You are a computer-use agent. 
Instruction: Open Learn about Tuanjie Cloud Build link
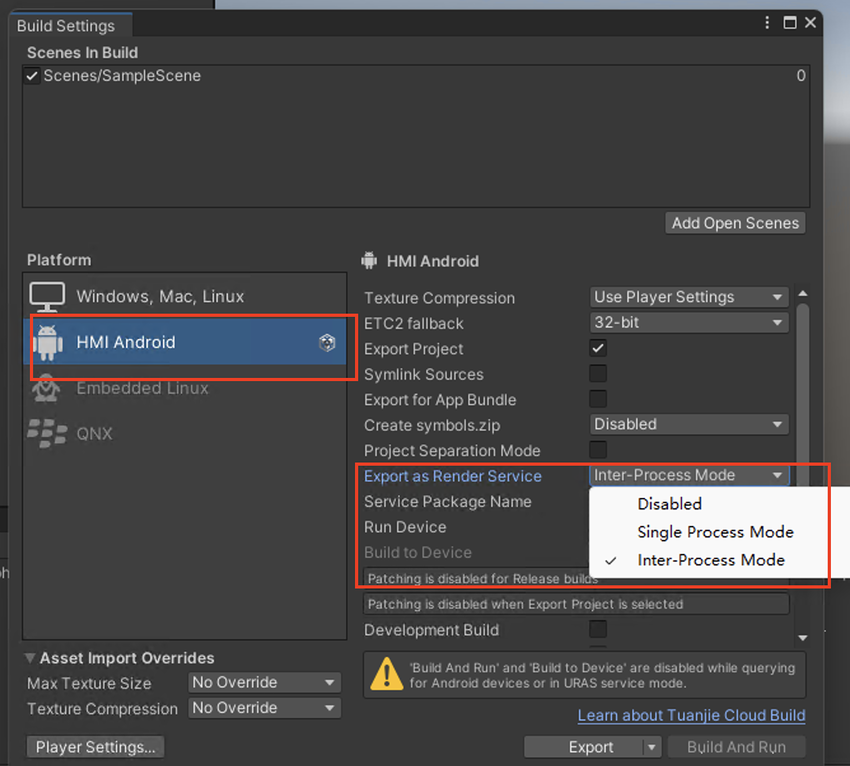[x=691, y=715]
